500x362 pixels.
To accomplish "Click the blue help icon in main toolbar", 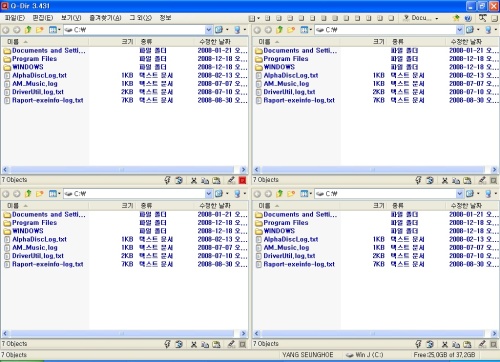I will tap(468, 18).
